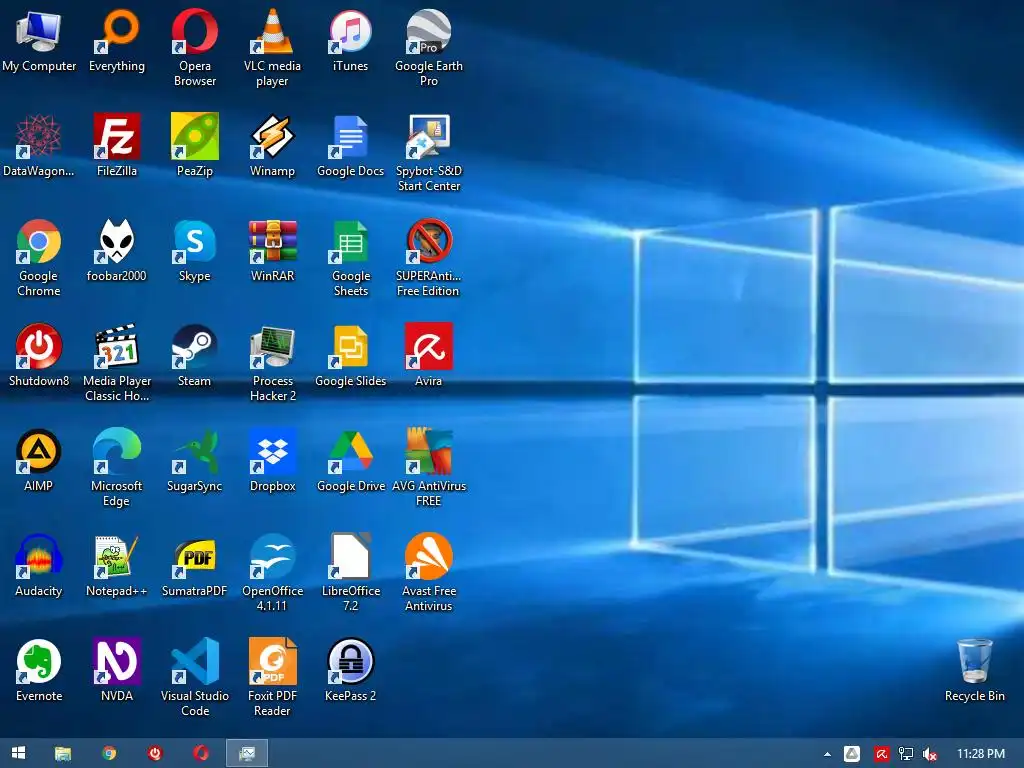Select the Winamp desktop icon
The width and height of the screenshot is (1024, 768).
tap(272, 145)
